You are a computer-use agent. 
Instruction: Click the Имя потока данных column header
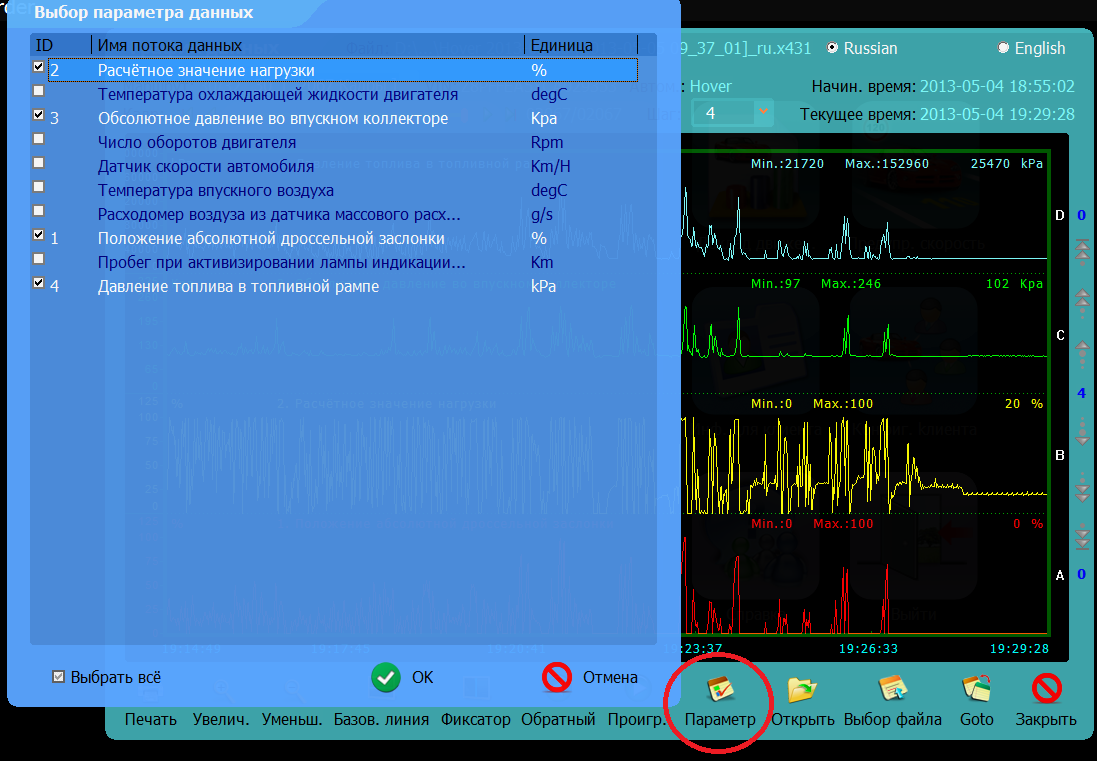308,45
